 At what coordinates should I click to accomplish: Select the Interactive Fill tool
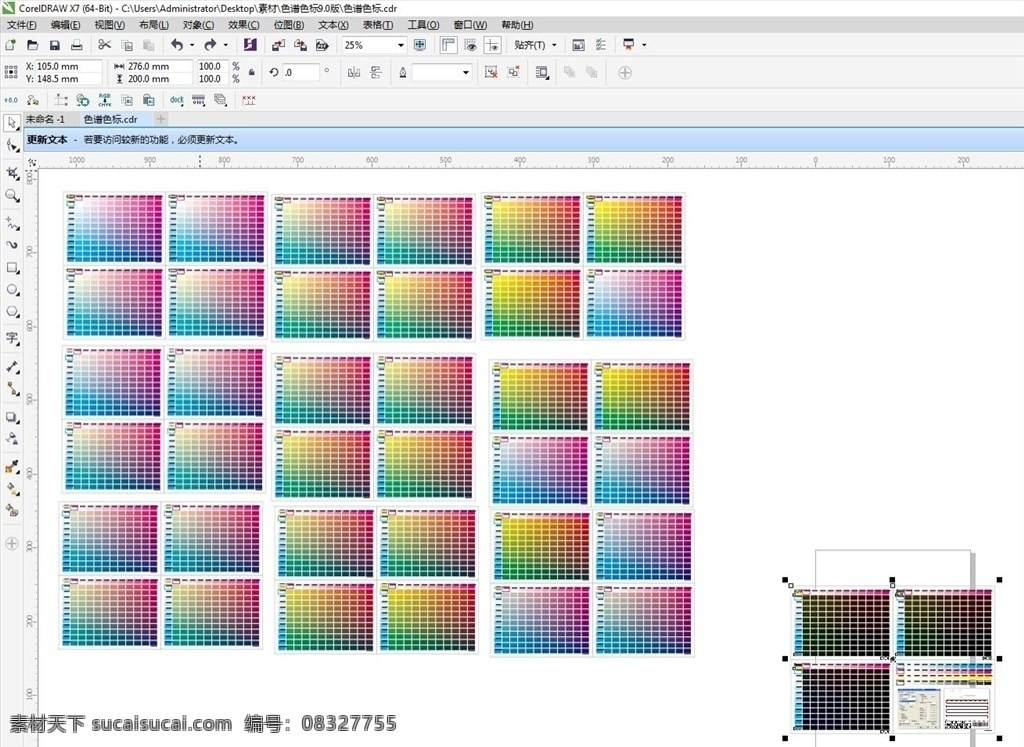(12, 488)
